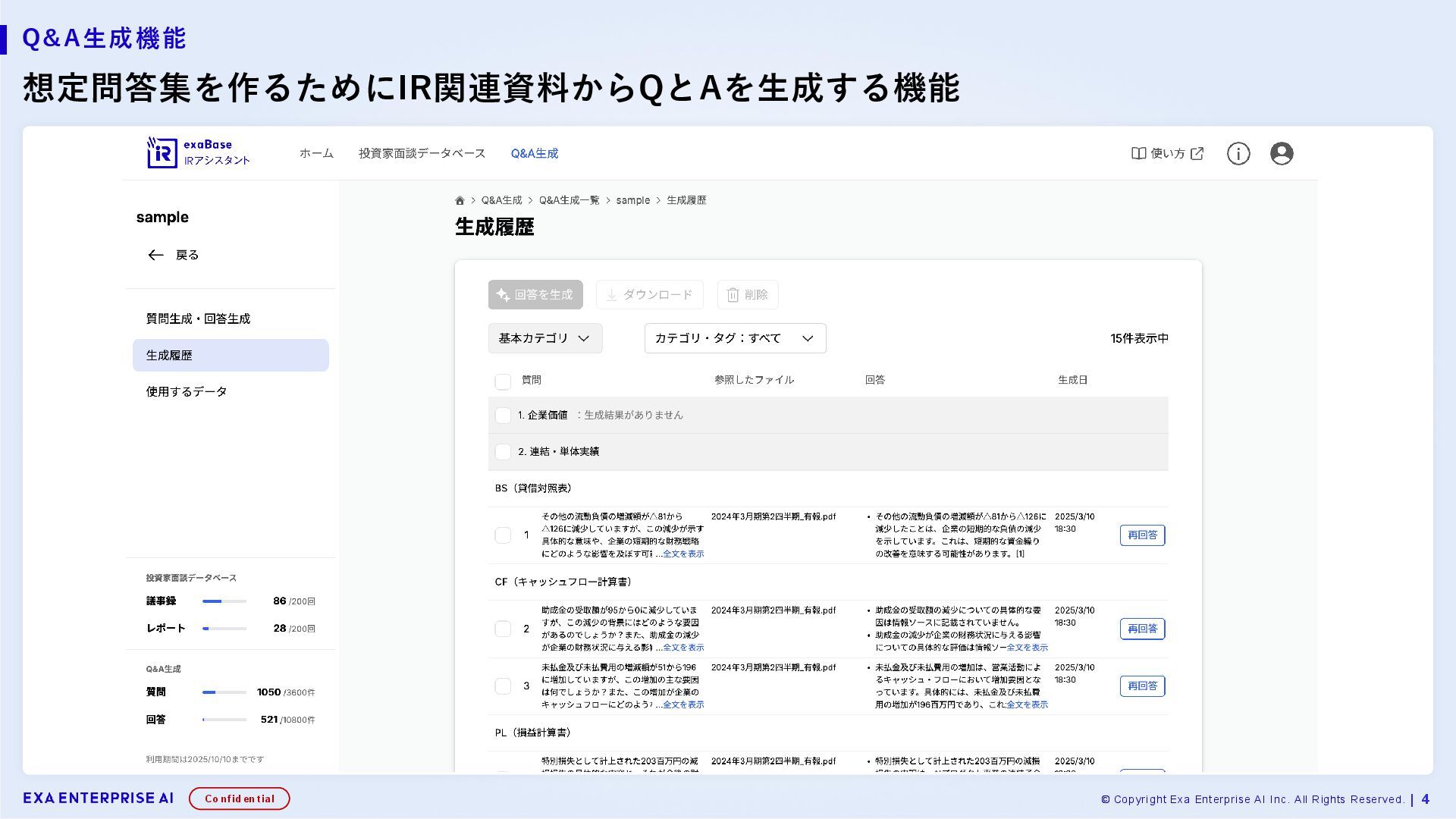Open 全文を表示 in answer 3 text
The width and height of the screenshot is (1456, 819).
[1028, 705]
